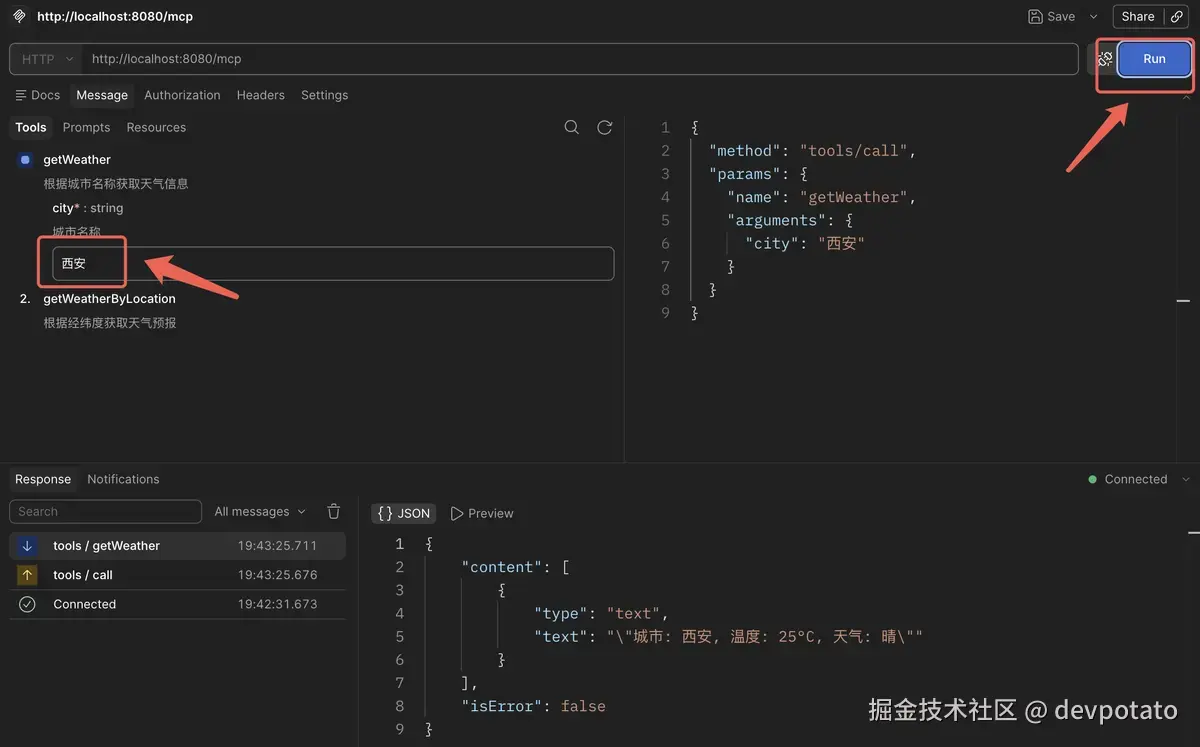Open the Response tab
The width and height of the screenshot is (1200, 747).
tap(43, 479)
